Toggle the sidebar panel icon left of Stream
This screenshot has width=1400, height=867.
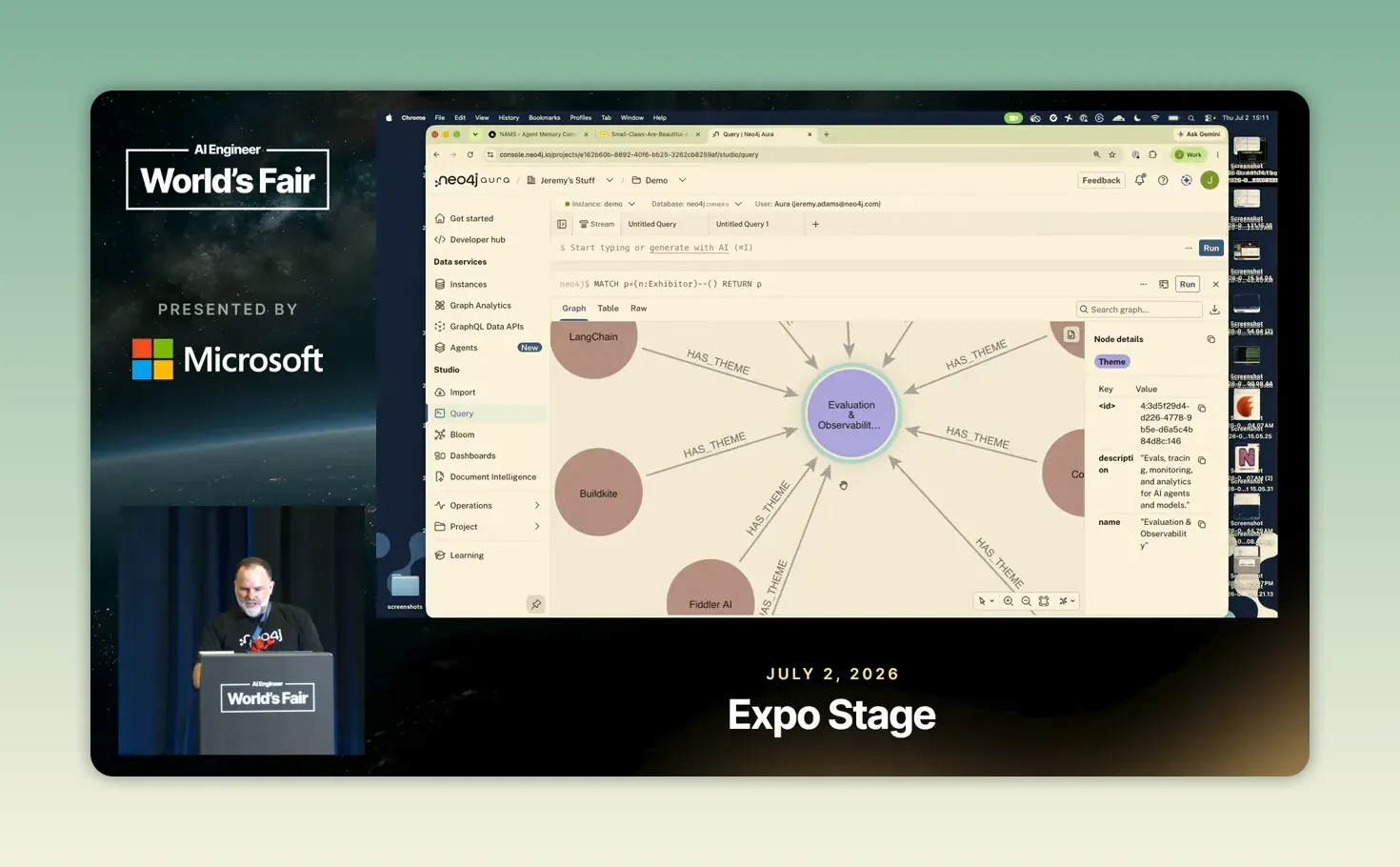562,224
